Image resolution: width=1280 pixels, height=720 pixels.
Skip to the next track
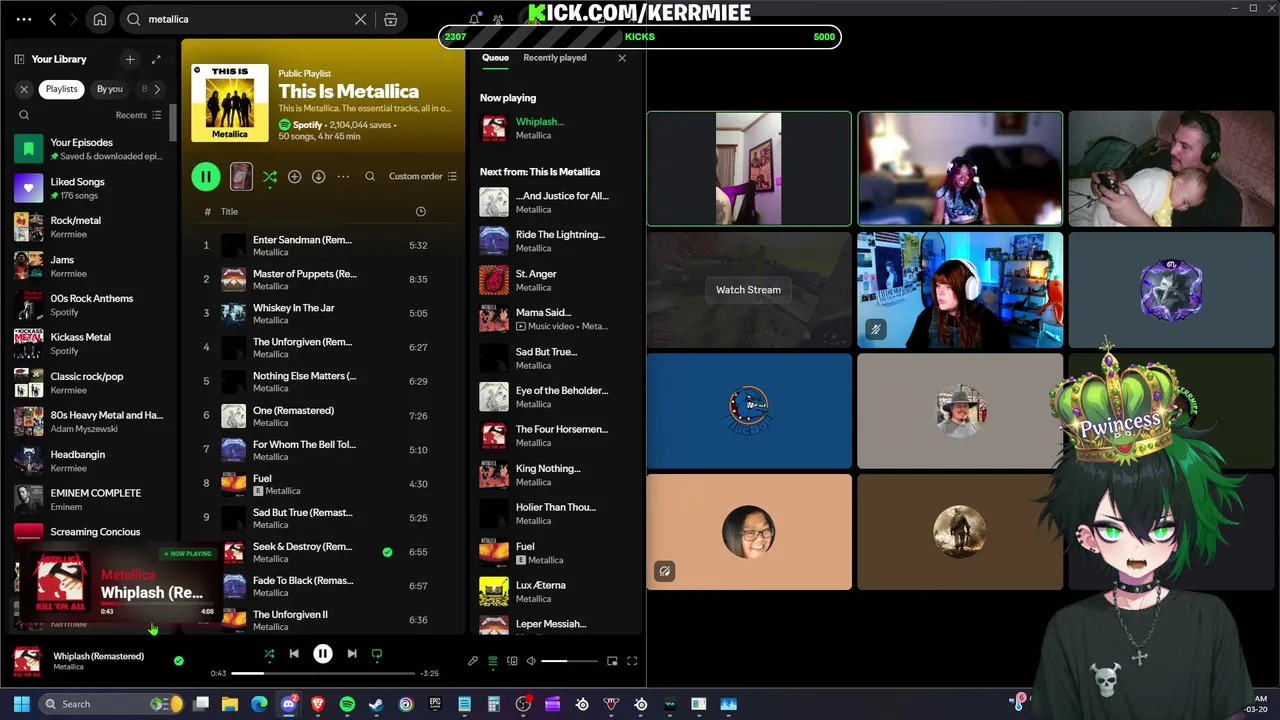[x=352, y=654]
